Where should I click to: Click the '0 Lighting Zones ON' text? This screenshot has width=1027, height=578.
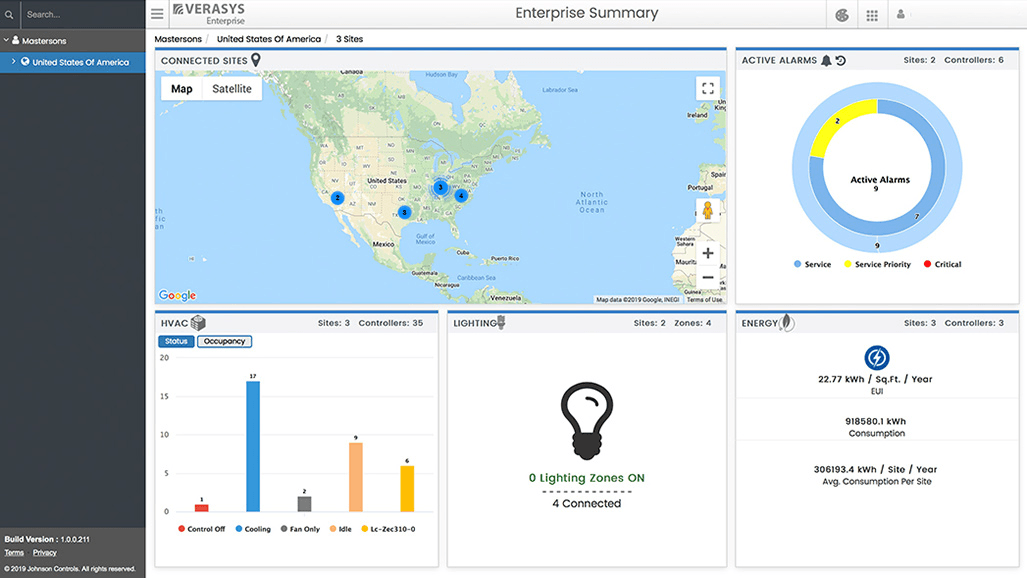point(587,478)
